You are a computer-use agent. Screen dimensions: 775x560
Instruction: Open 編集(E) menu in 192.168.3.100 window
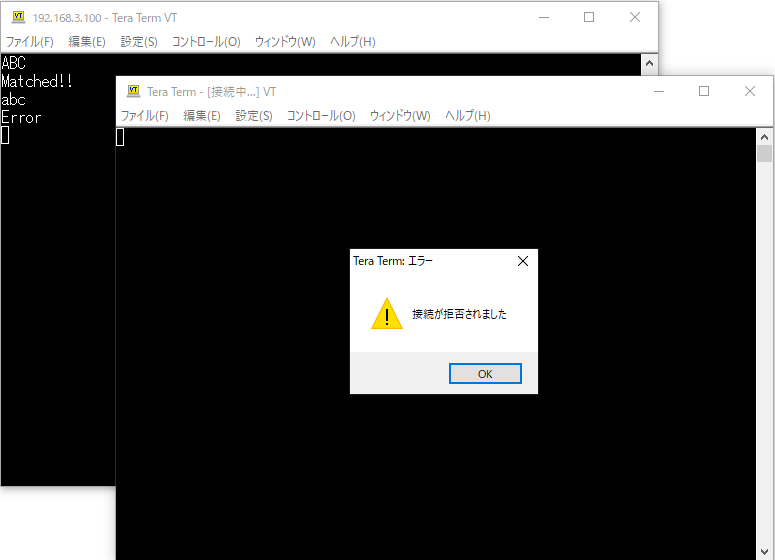pyautogui.click(x=86, y=42)
